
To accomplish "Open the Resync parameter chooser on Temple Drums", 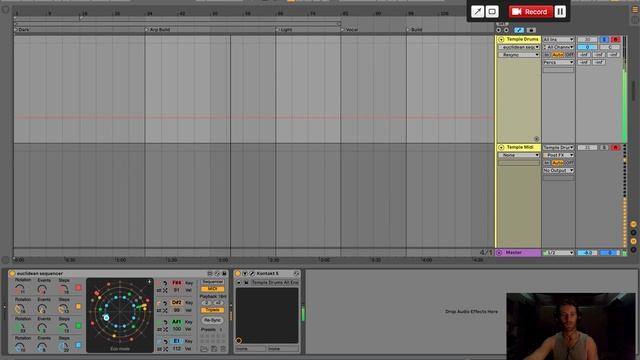I will point(518,55).
